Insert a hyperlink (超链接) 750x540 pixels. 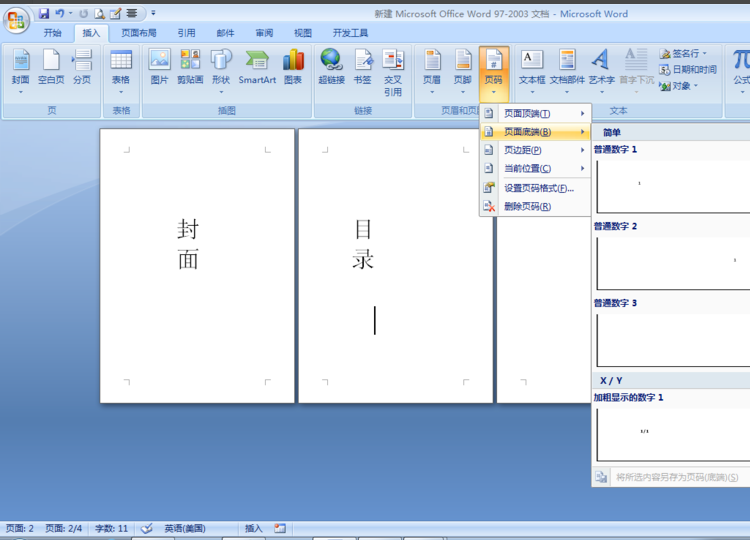[x=331, y=67]
